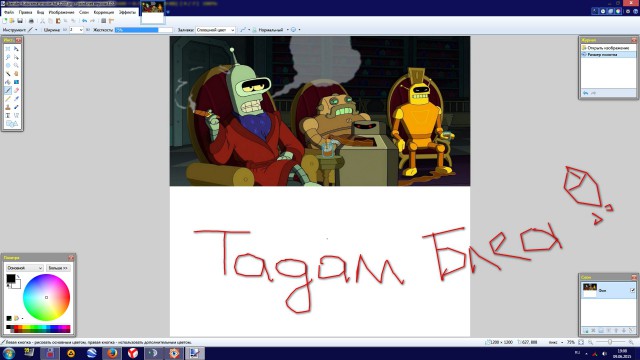Select the Move Selected Pixels tool

point(16,49)
